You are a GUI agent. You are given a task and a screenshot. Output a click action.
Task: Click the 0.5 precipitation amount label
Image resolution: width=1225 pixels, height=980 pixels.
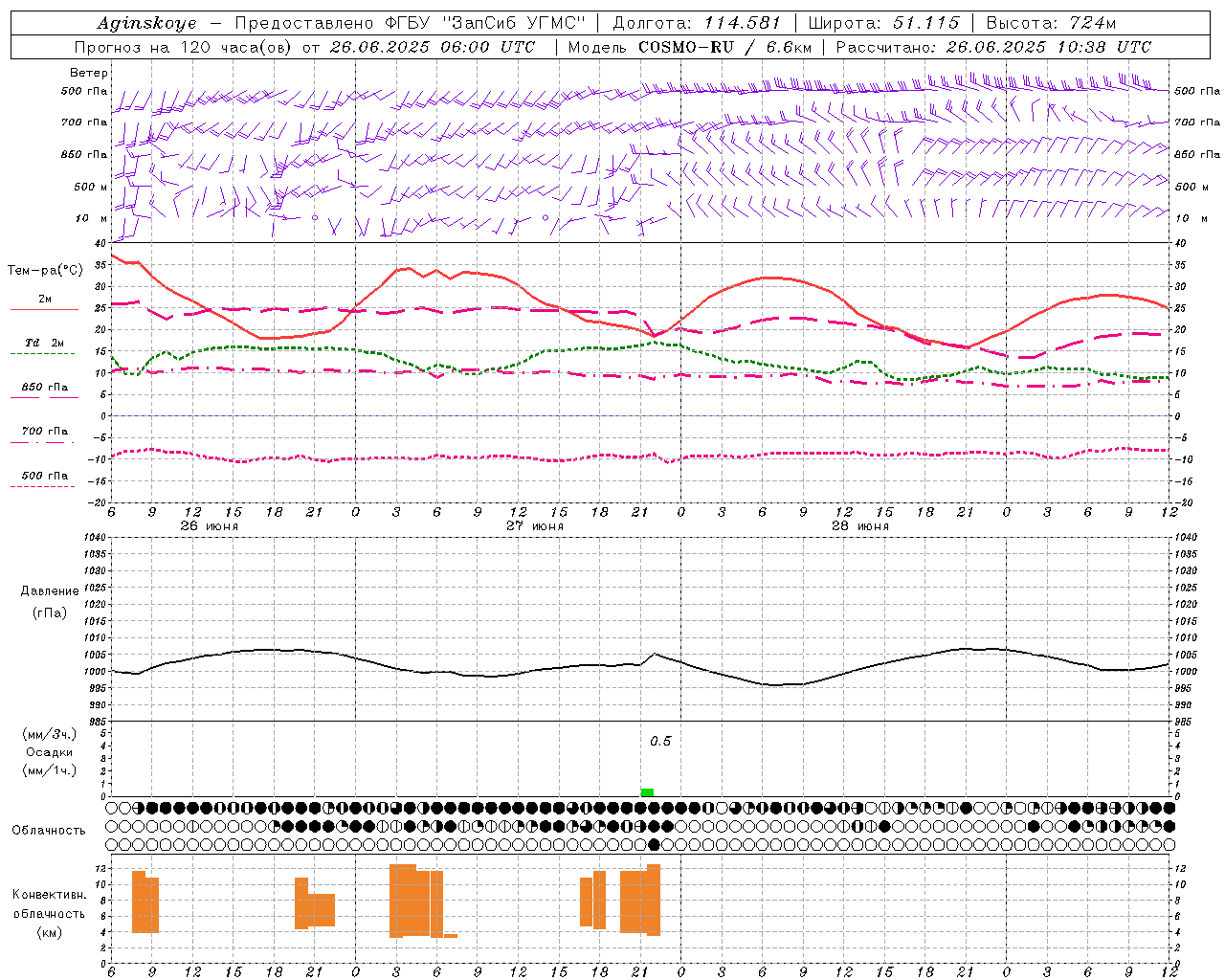click(x=660, y=742)
